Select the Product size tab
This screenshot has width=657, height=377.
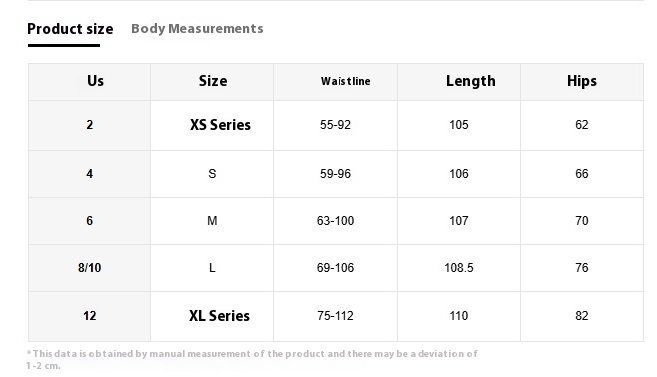click(x=70, y=29)
